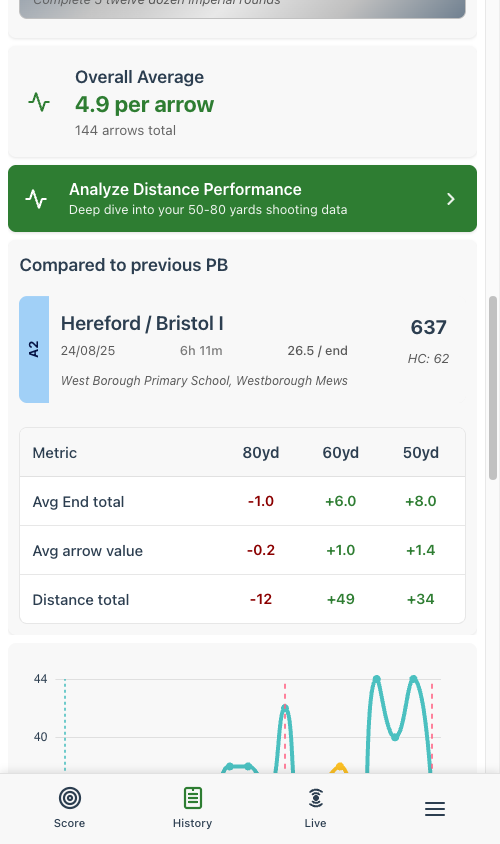Click Avg arrow value row label
The width and height of the screenshot is (500, 844).
point(87,551)
